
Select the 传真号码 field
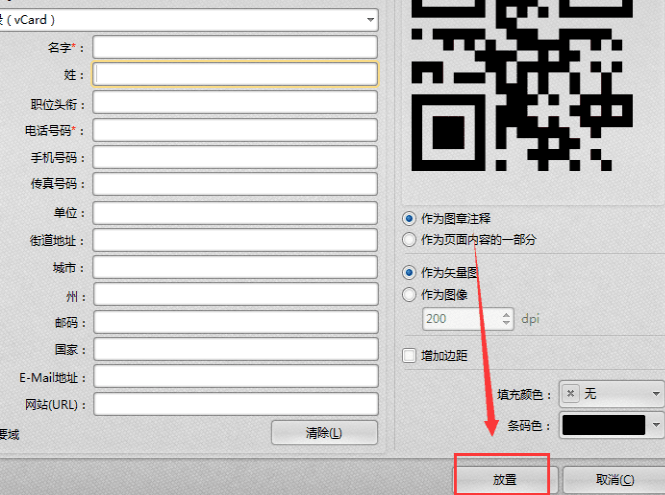point(235,184)
